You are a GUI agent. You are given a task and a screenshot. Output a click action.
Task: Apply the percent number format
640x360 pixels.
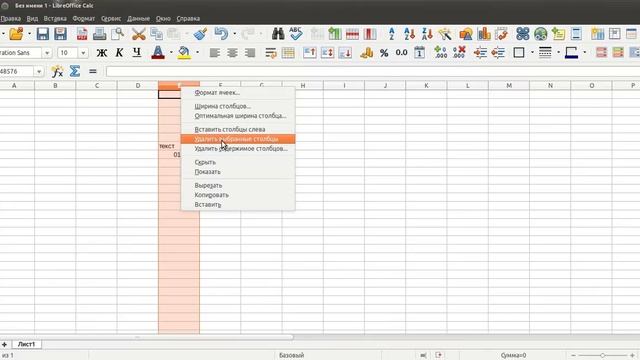[384, 53]
